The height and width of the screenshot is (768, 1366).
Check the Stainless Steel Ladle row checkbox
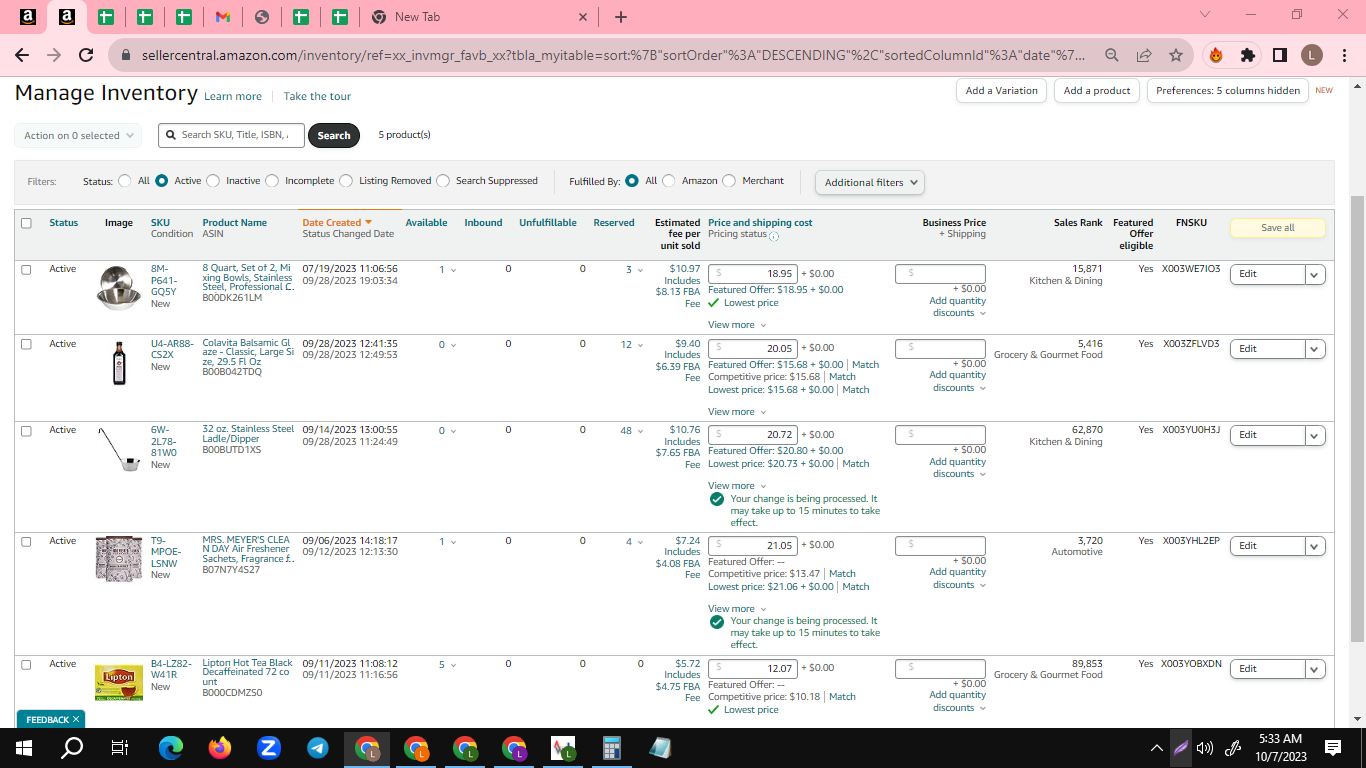tap(26, 430)
